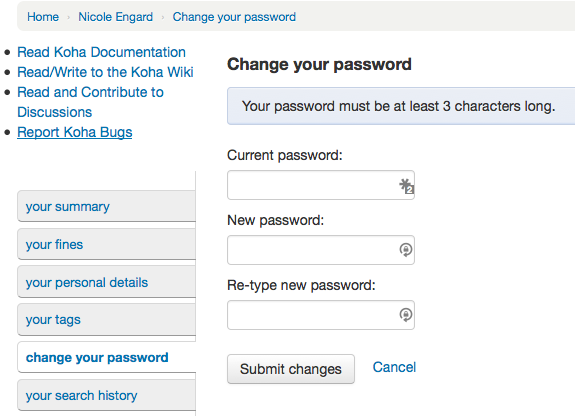View the your tags tab
This screenshot has width=575, height=416.
tap(107, 320)
